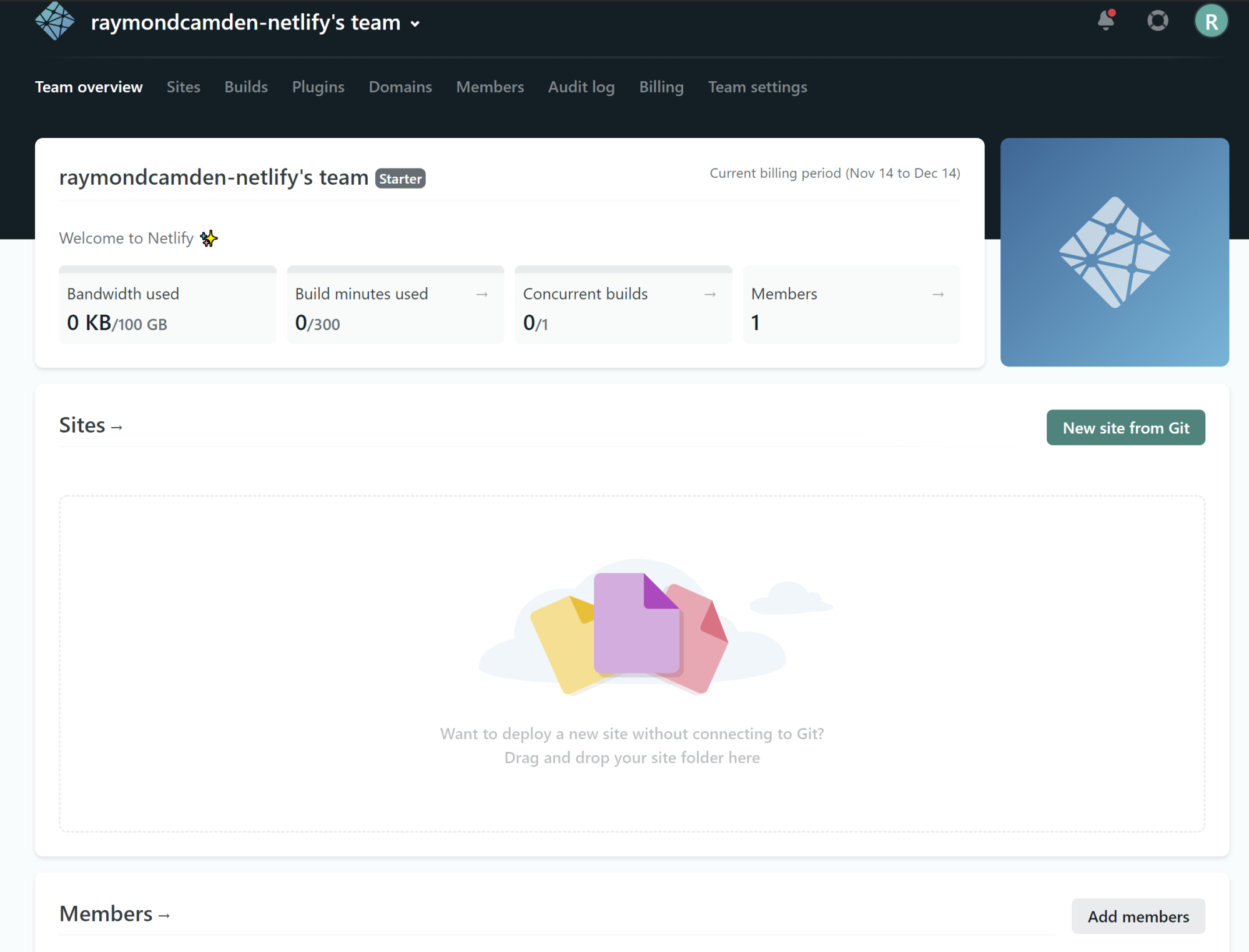Open the user avatar menu
The height and width of the screenshot is (952, 1249).
click(1211, 21)
